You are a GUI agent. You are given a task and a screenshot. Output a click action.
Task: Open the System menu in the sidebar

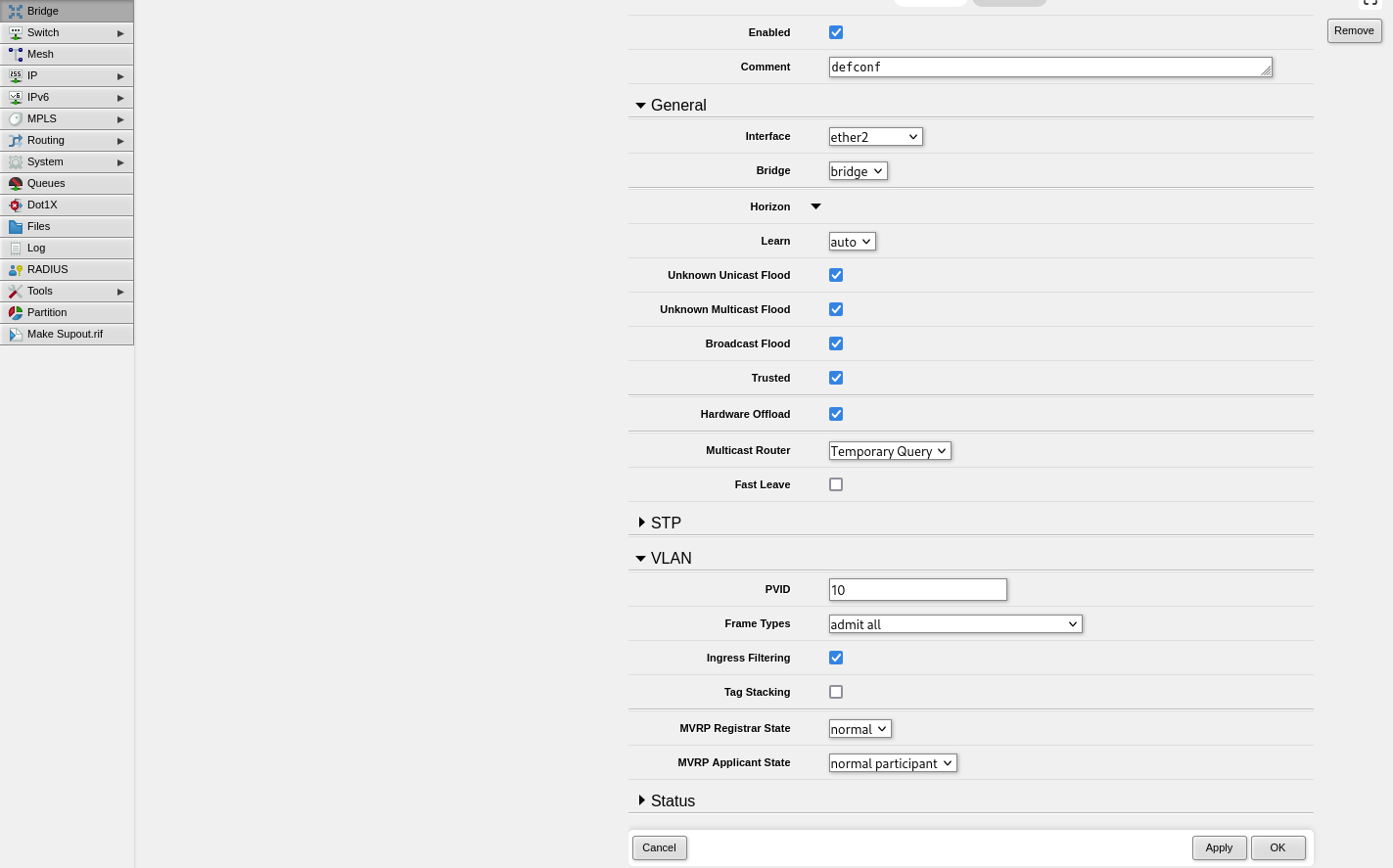click(x=44, y=161)
